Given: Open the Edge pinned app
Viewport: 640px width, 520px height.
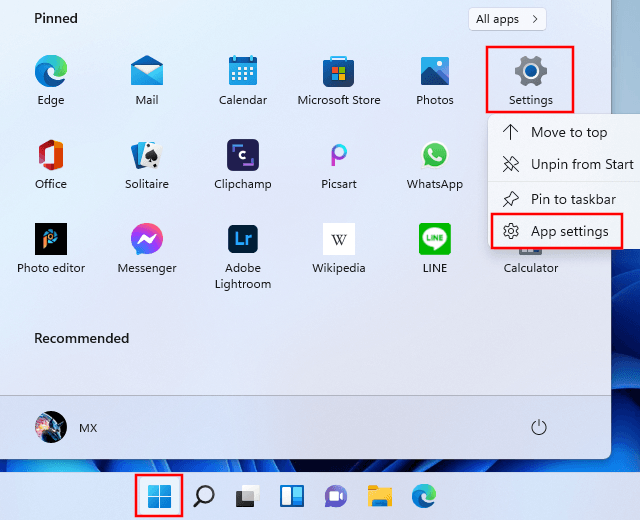Looking at the screenshot, I should click(x=51, y=80).
